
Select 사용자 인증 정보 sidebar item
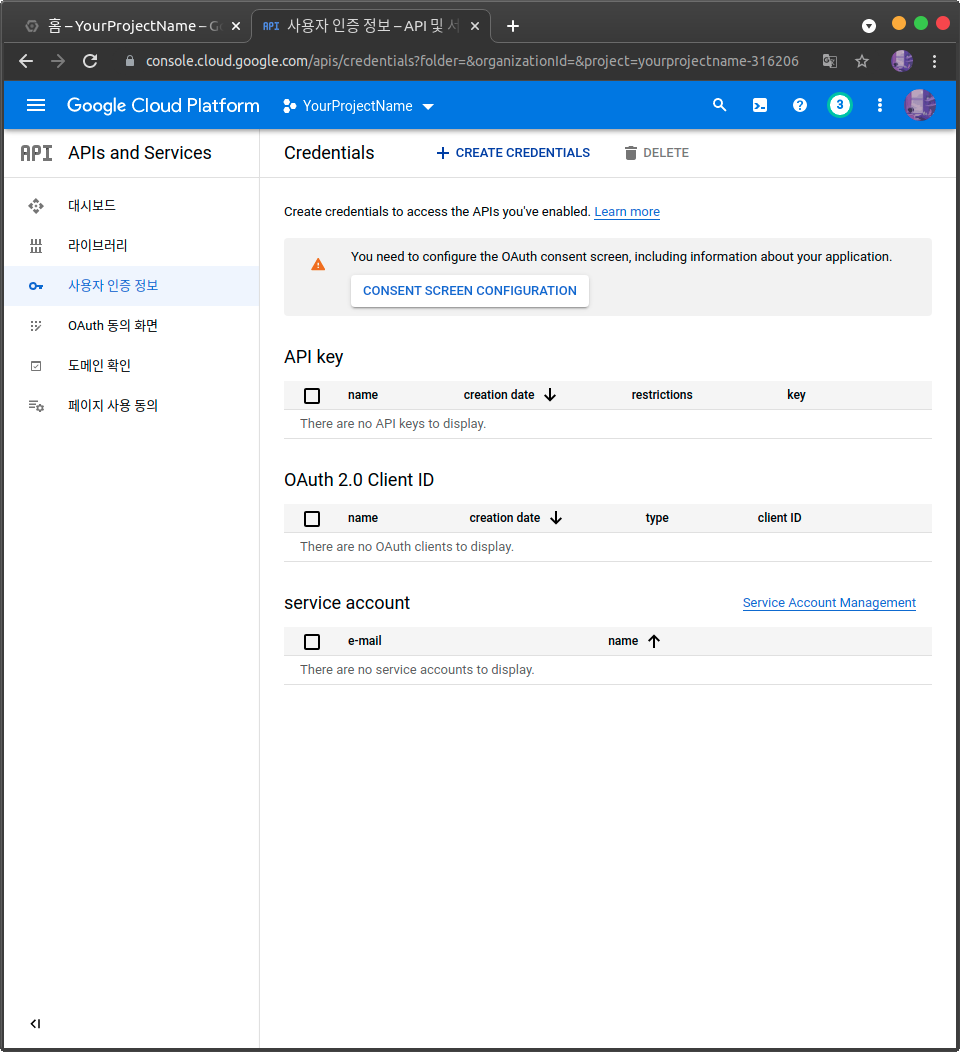[x=131, y=286]
